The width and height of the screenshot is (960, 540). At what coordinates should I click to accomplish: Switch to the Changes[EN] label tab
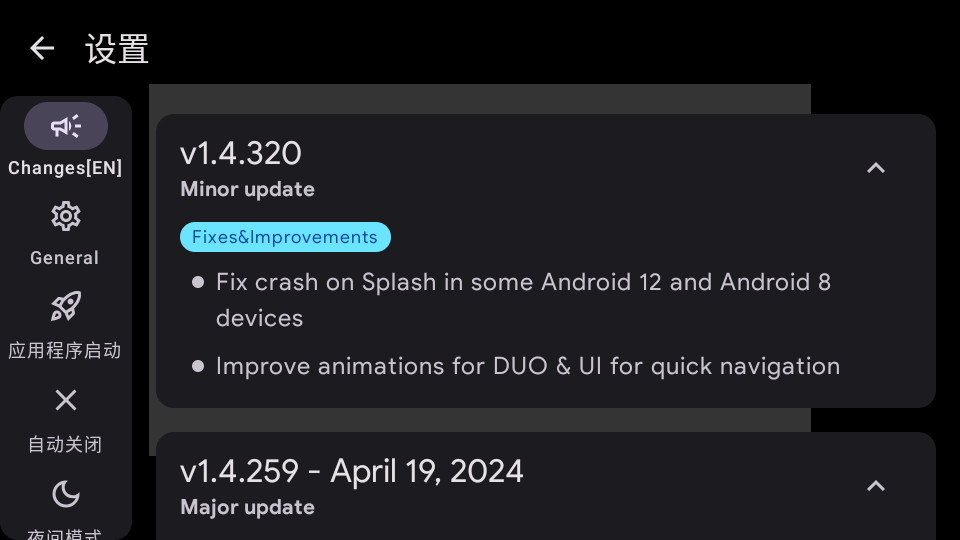pyautogui.click(x=65, y=168)
